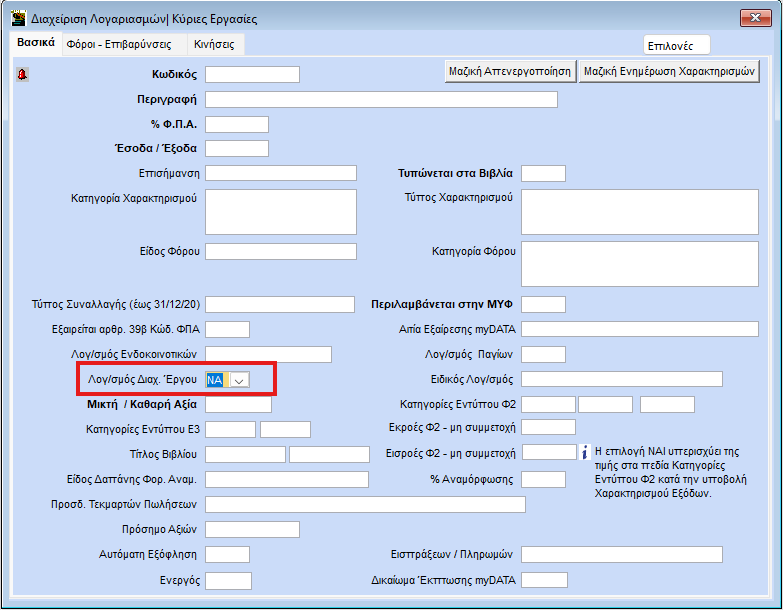Screen dimensions: 783x610
Task: Click into the Κωδικός field
Action: [x=252, y=74]
